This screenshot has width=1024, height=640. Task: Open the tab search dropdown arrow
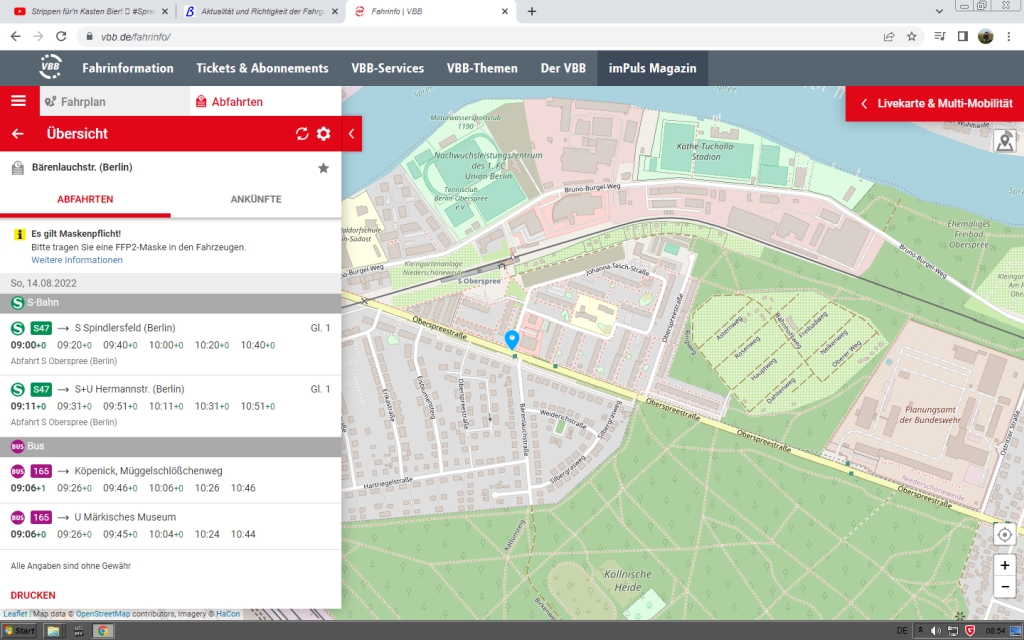[x=939, y=11]
